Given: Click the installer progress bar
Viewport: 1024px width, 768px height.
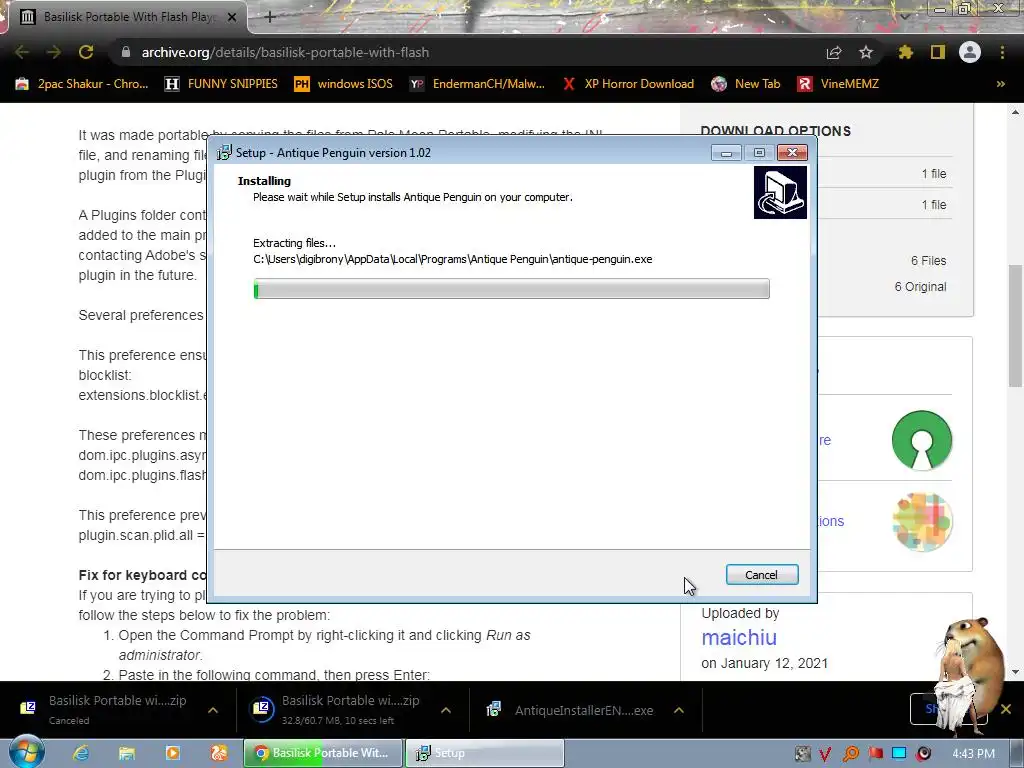Looking at the screenshot, I should click(x=511, y=289).
